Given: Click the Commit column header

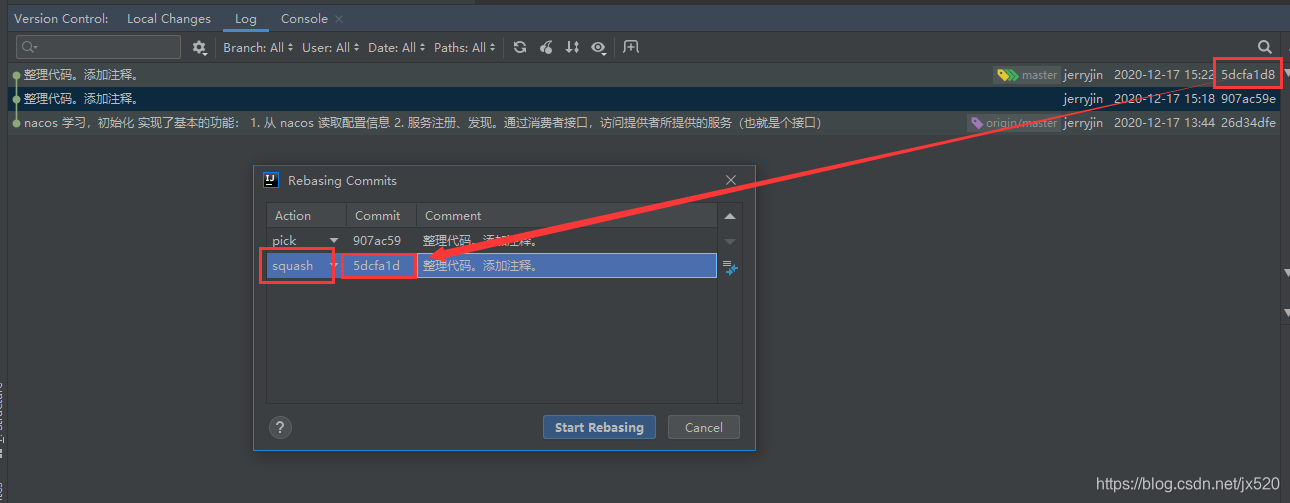Looking at the screenshot, I should (382, 216).
